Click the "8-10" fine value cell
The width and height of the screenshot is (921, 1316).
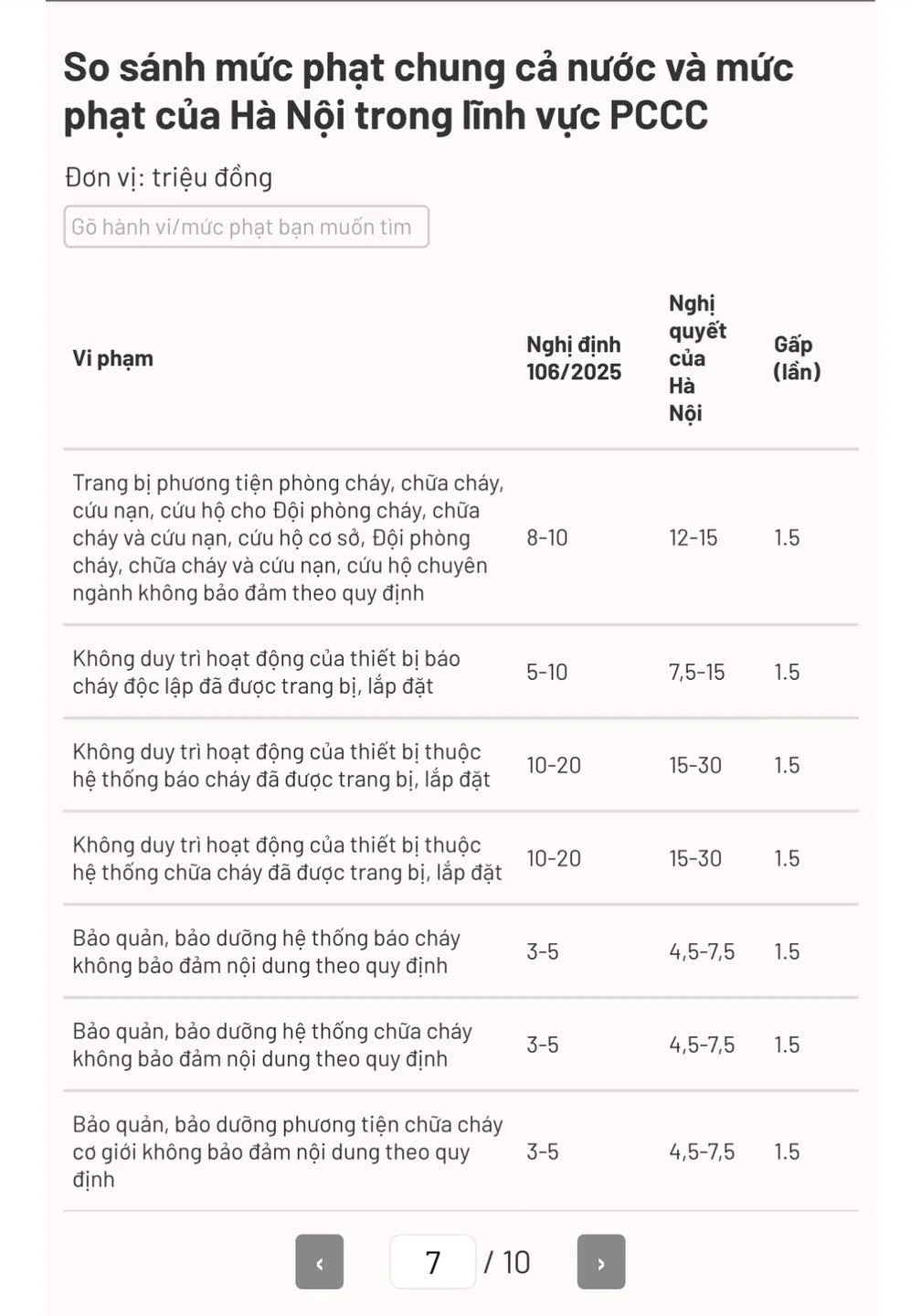[x=546, y=537]
